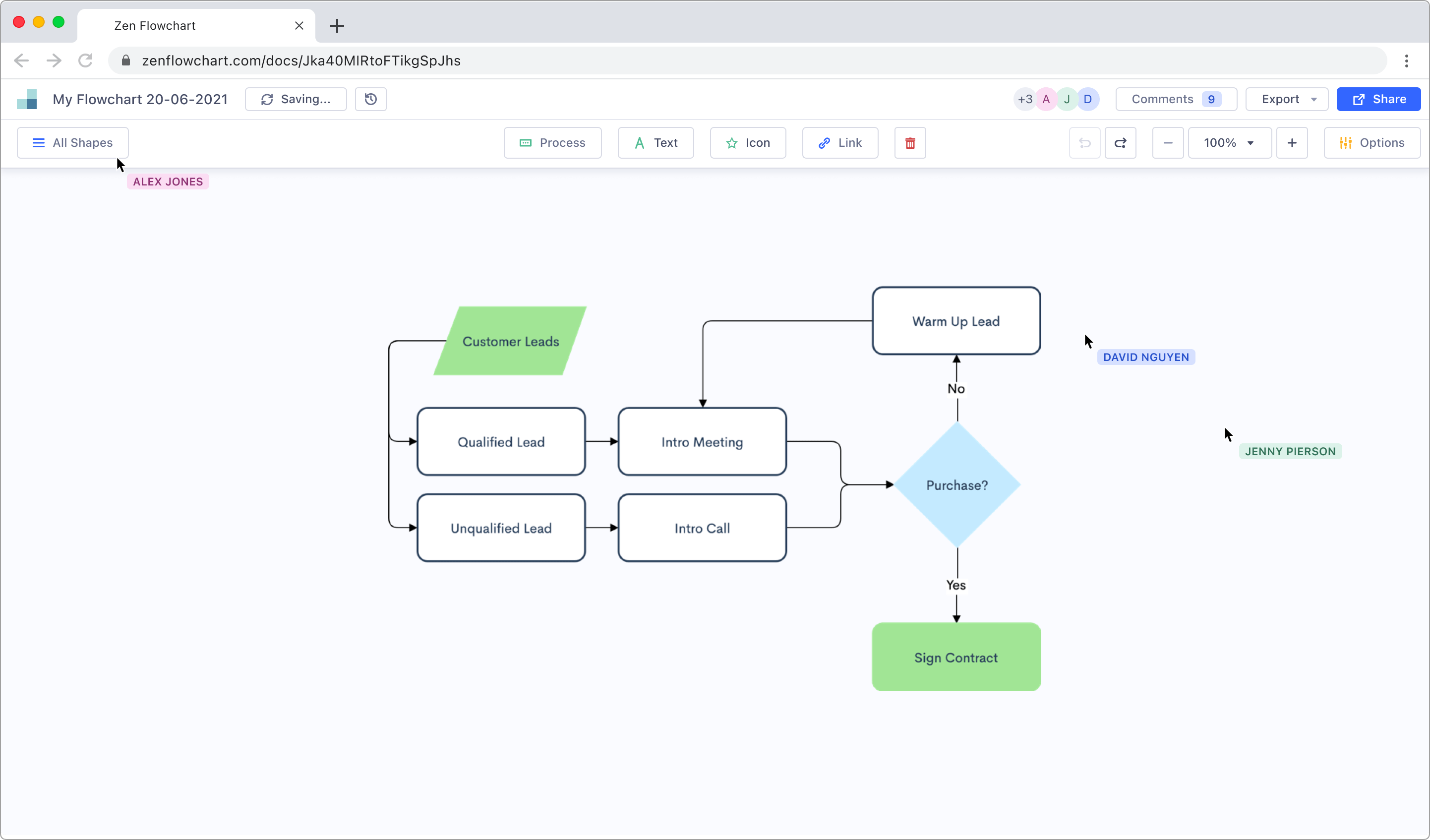The height and width of the screenshot is (840, 1430).
Task: Add a Process shape from toolbar
Action: [552, 143]
